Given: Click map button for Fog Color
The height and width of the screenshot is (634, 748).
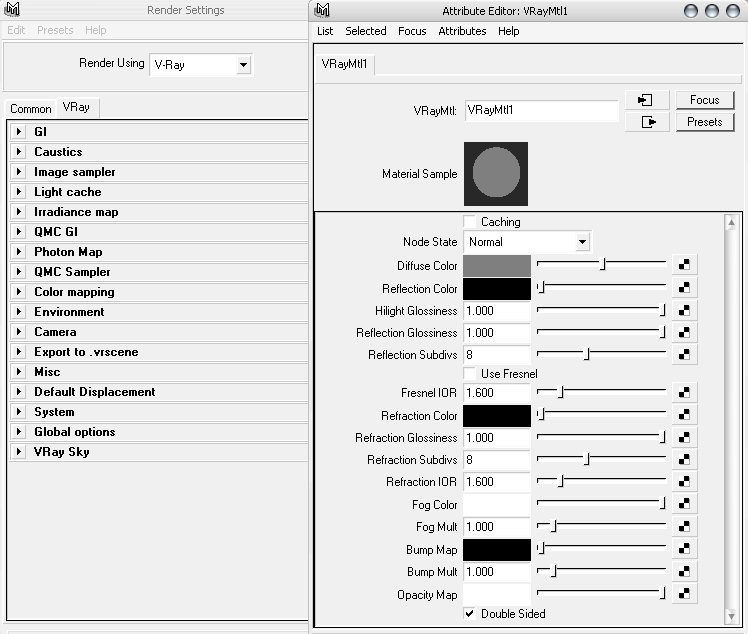Looking at the screenshot, I should point(684,503).
